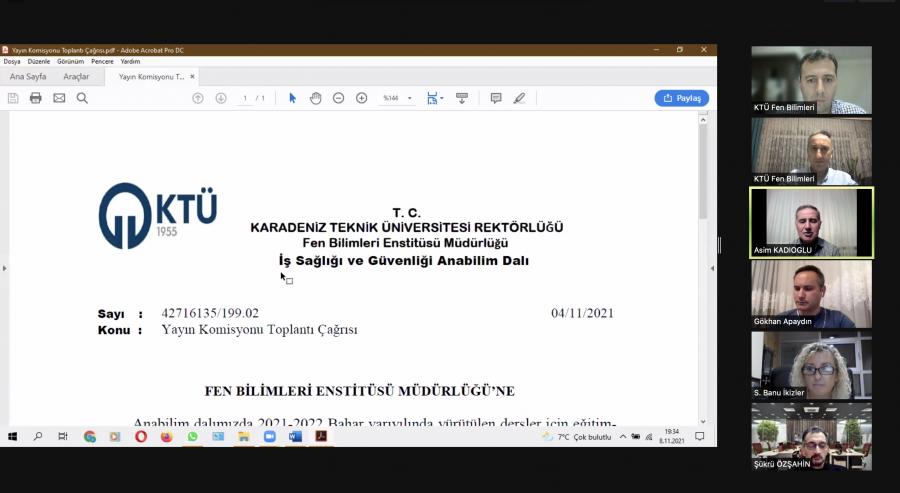
Task: Open Opera browser from the taskbar
Action: (x=141, y=437)
